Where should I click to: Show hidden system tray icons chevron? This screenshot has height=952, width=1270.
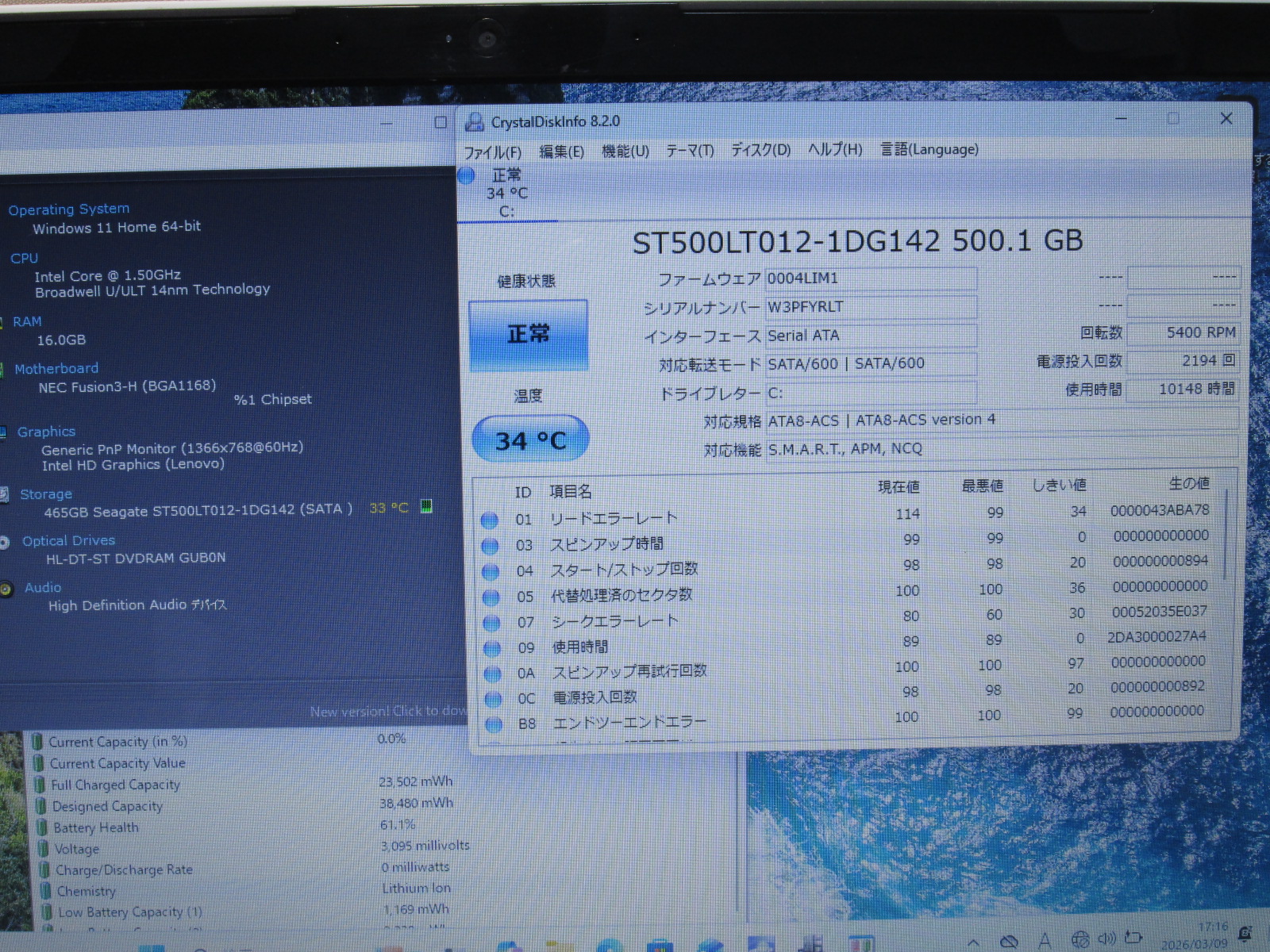point(973,942)
